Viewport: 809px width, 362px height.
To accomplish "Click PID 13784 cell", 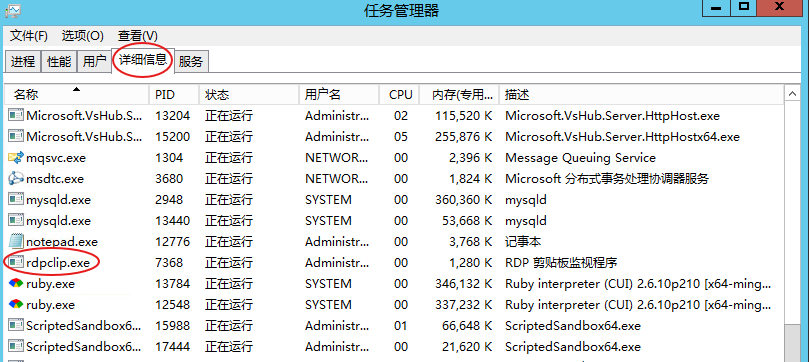I will click(172, 284).
